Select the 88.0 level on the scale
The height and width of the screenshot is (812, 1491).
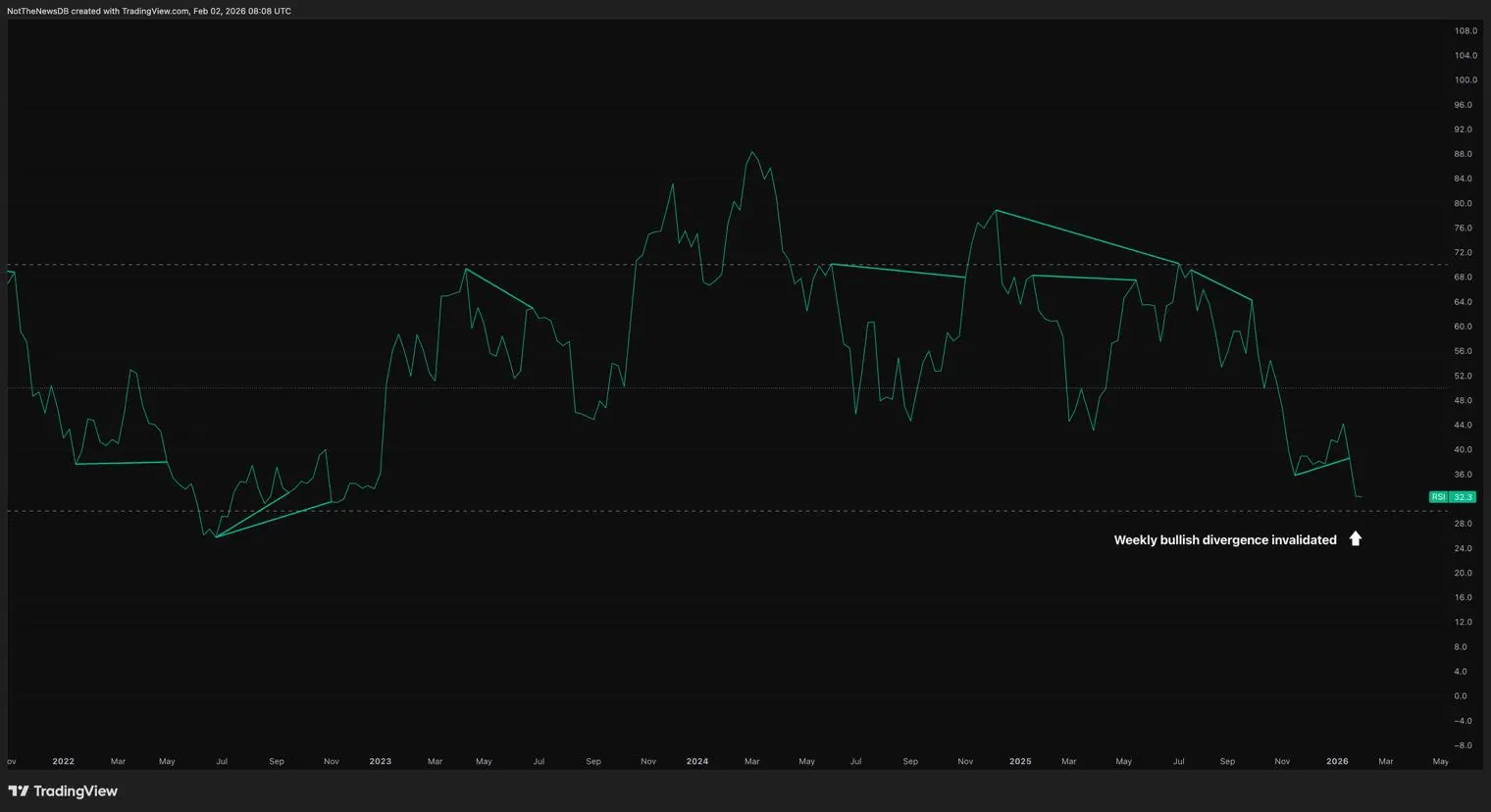(1463, 154)
